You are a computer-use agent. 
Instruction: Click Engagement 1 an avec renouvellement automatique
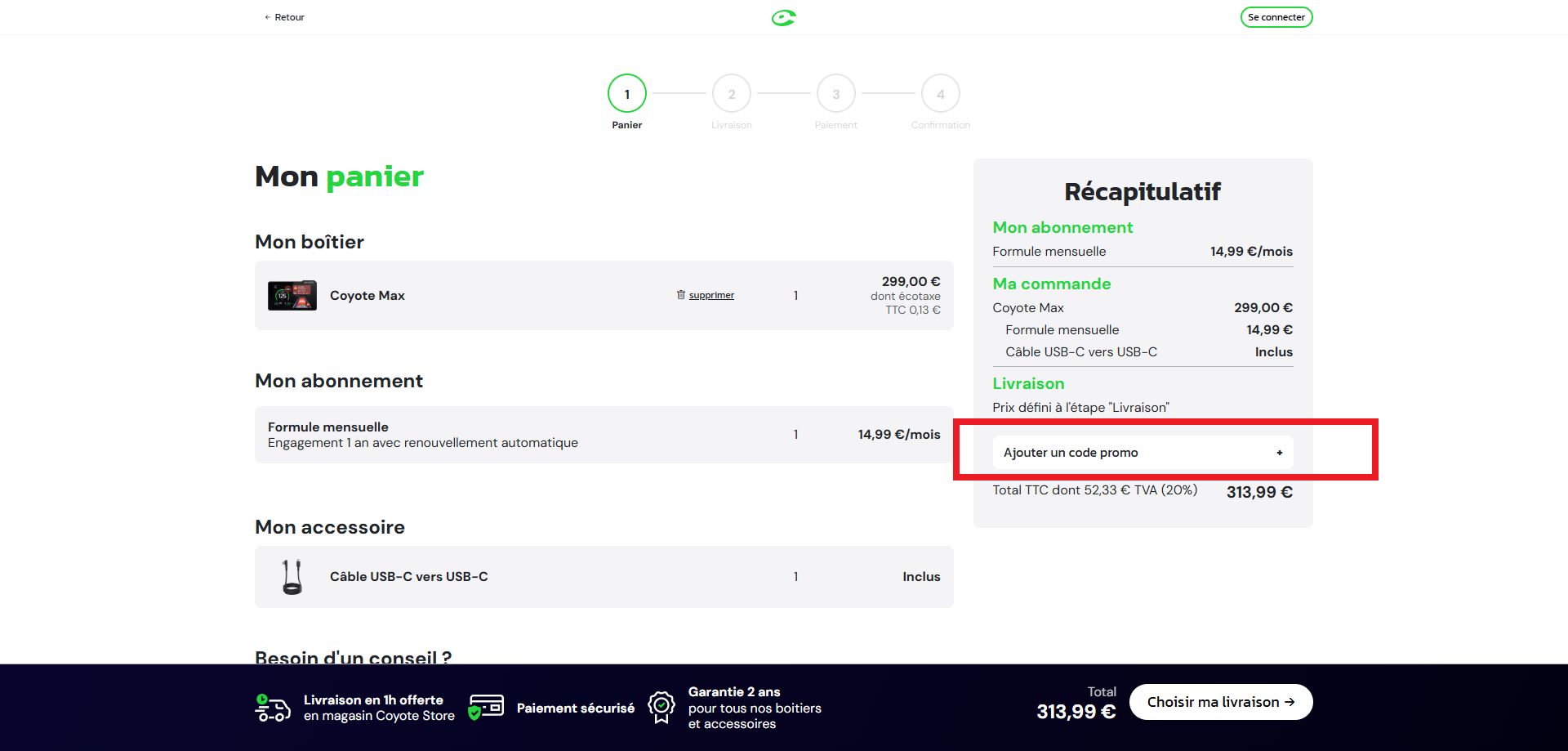tap(423, 443)
